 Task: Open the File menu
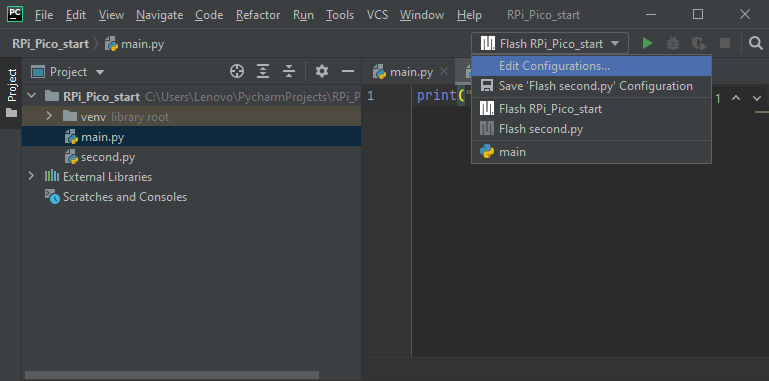coord(44,15)
